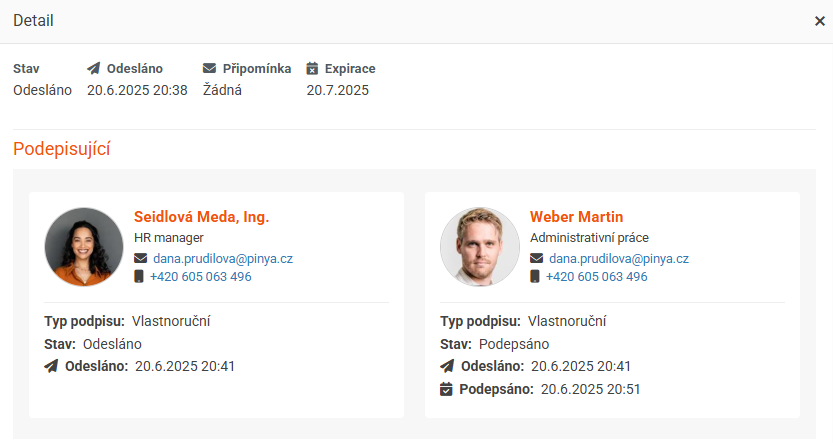Screen dimensions: 833x443
Task: Click phone icon in Seidlová Meda card
Action: (139, 276)
